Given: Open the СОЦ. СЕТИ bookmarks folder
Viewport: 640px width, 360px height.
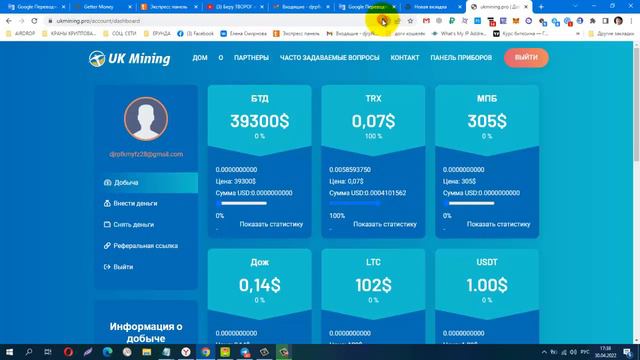Looking at the screenshot, I should 120,33.
